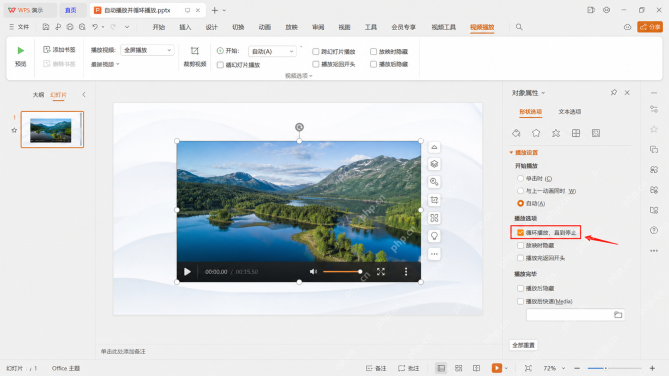Open the Design ribbon tab
This screenshot has height=376, width=669.
[x=212, y=27]
